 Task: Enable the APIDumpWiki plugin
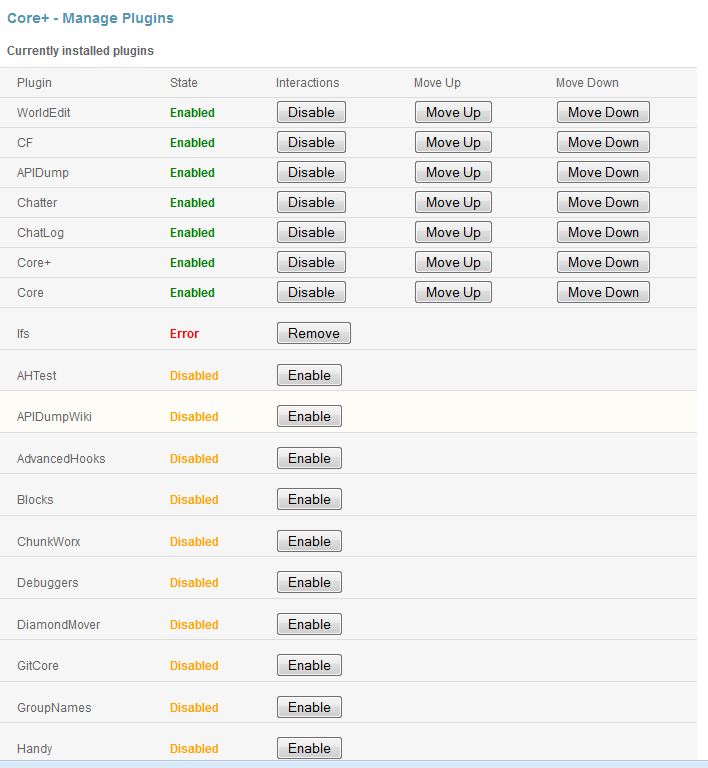point(309,417)
